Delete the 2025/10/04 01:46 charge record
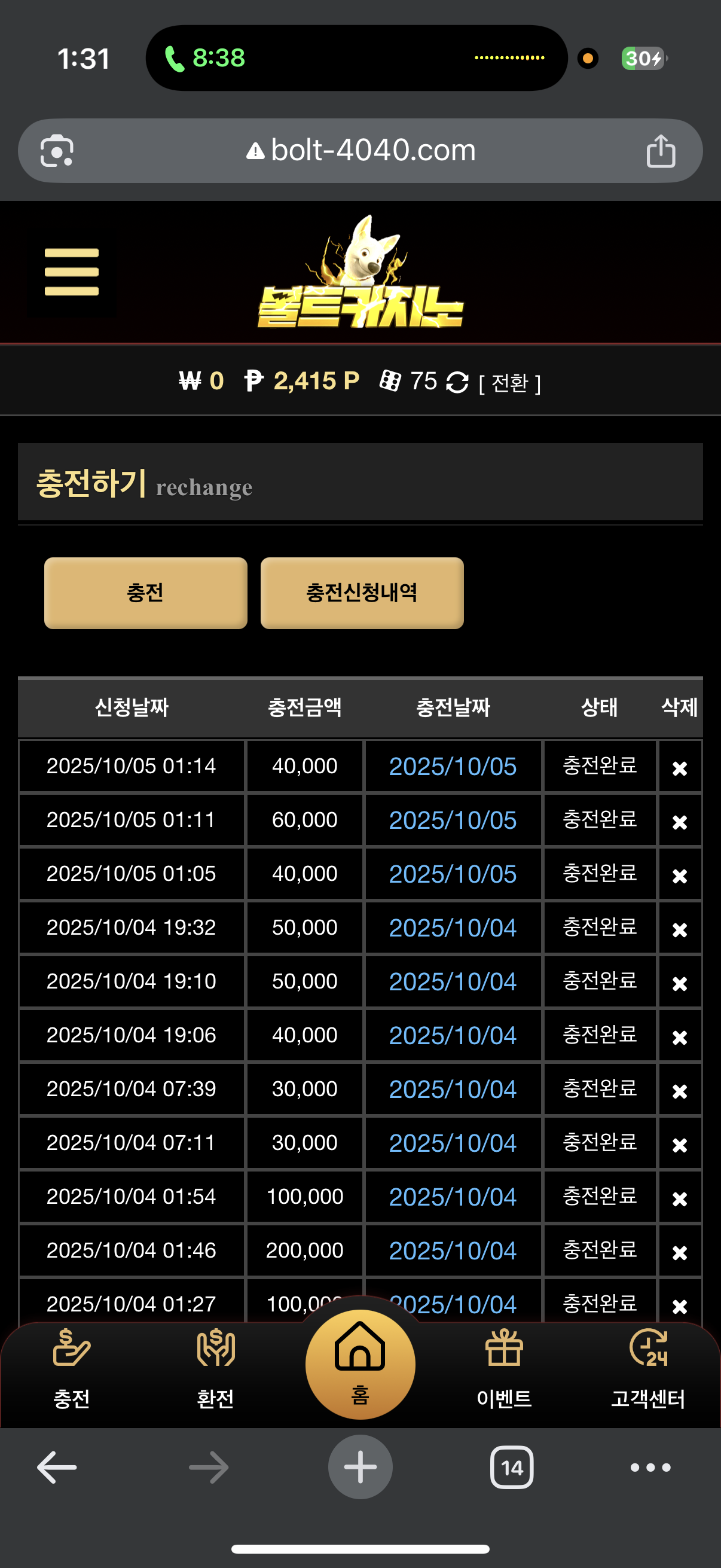Viewport: 721px width, 1568px height. (x=680, y=1252)
